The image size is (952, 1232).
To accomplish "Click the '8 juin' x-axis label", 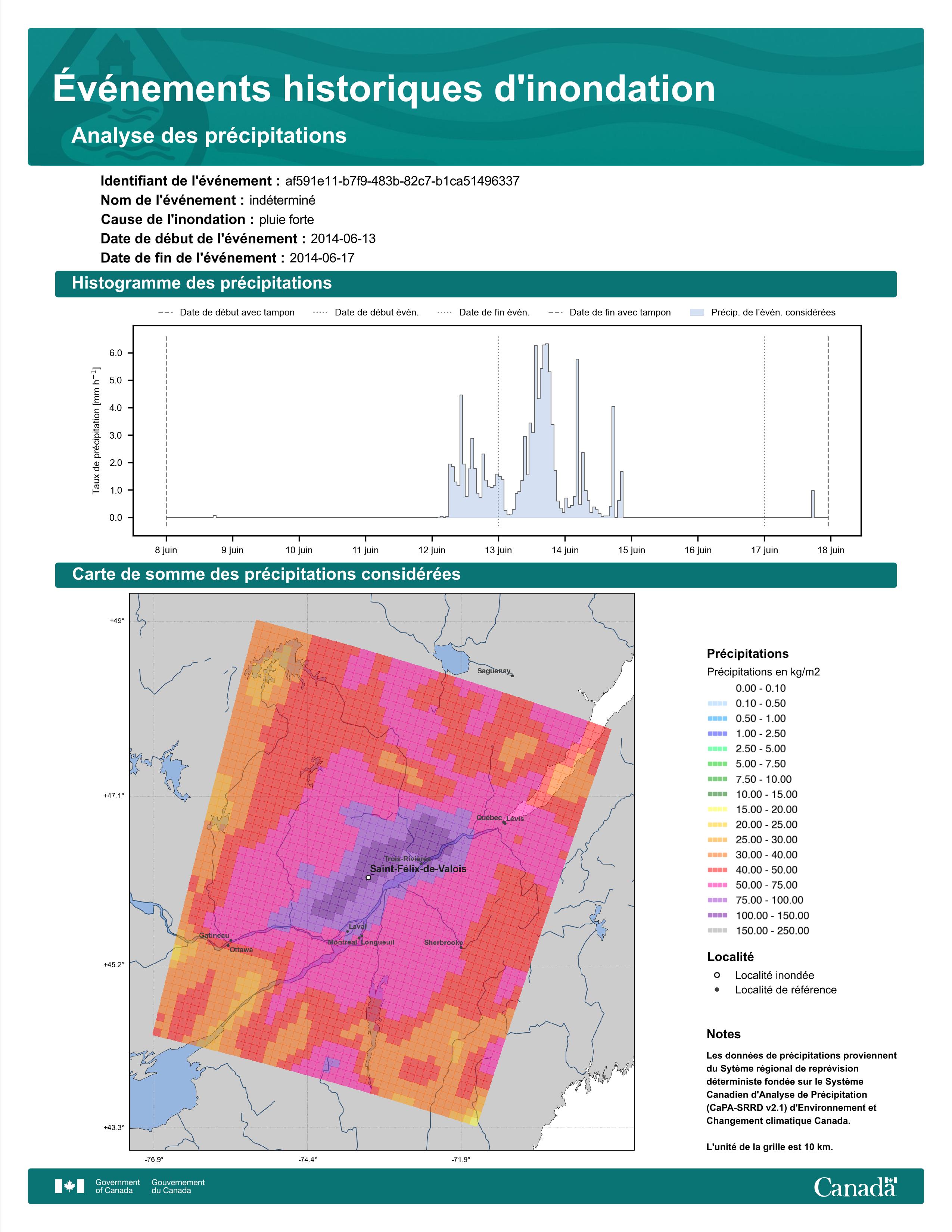I will click(166, 550).
